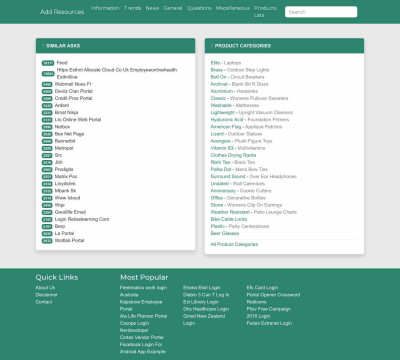Open the Feed similar ask
The image size is (400, 360).
click(62, 63)
